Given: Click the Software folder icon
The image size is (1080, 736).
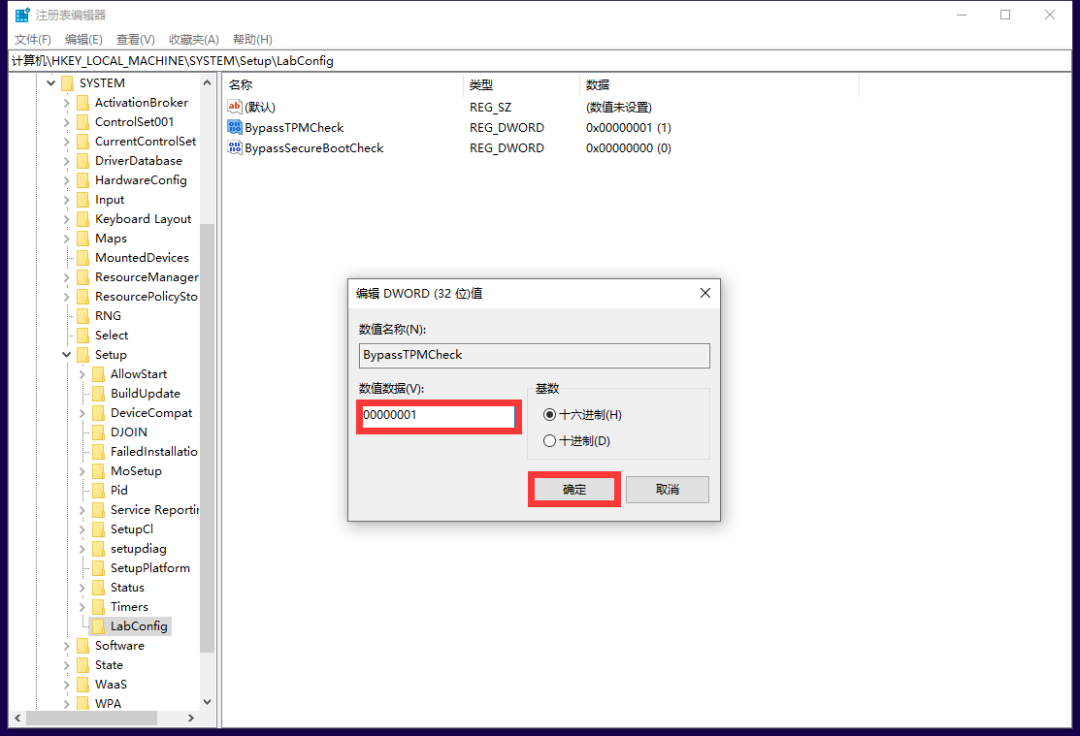Looking at the screenshot, I should (x=83, y=646).
